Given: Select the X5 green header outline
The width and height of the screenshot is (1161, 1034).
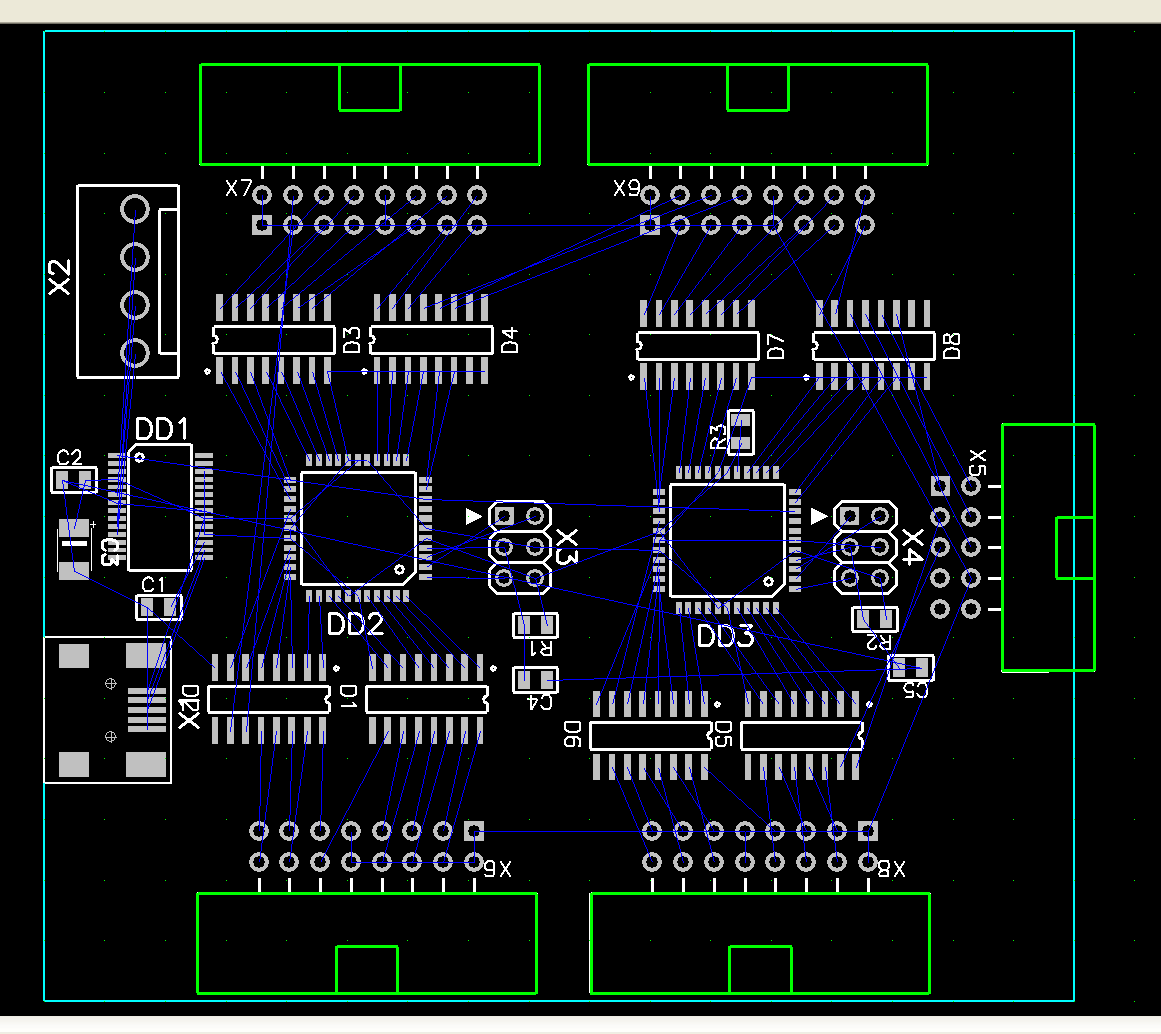Looking at the screenshot, I should point(1048,547).
